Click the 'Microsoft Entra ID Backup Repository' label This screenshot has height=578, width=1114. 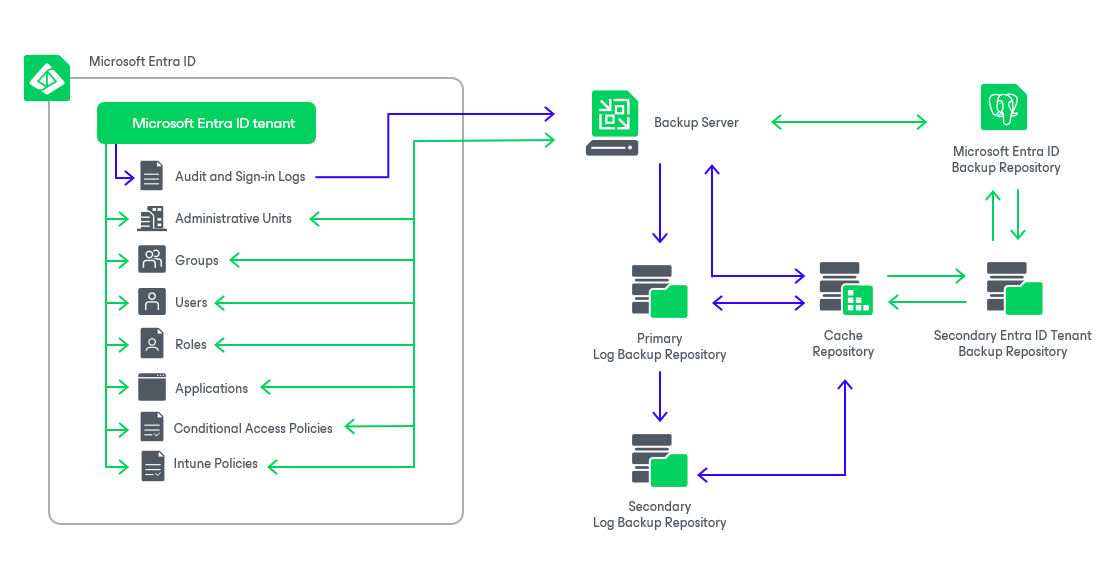click(1006, 160)
